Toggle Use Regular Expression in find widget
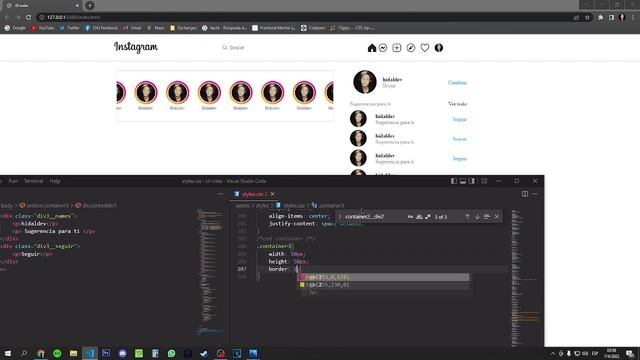 (428, 217)
